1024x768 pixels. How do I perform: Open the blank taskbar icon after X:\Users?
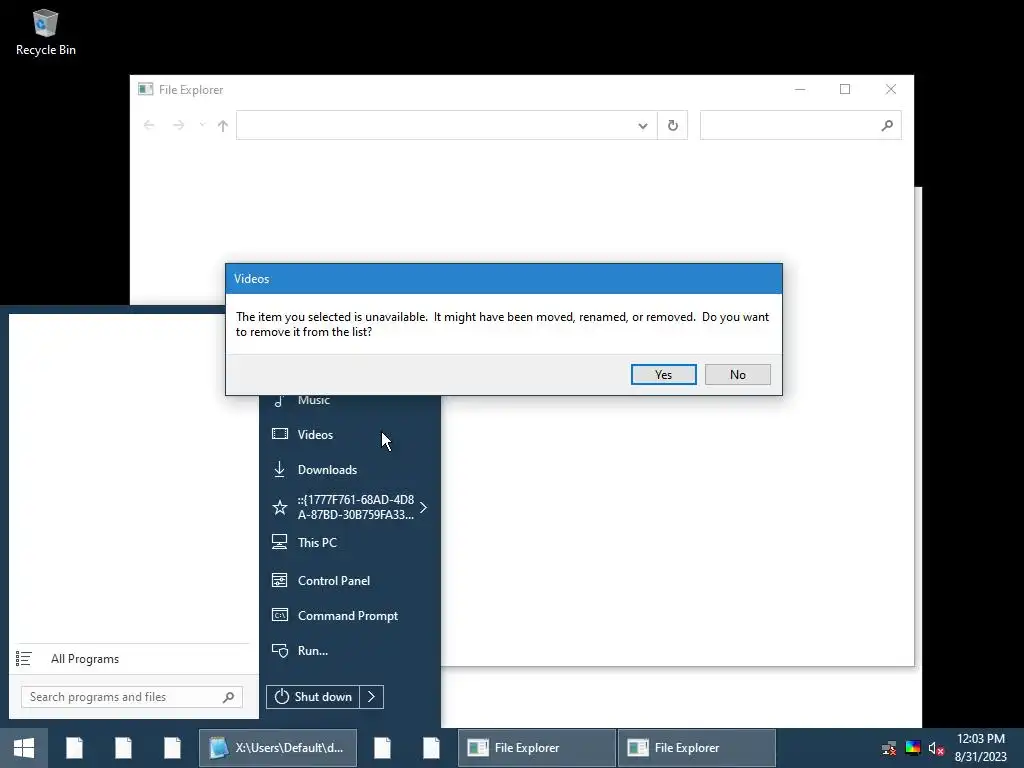tap(383, 748)
